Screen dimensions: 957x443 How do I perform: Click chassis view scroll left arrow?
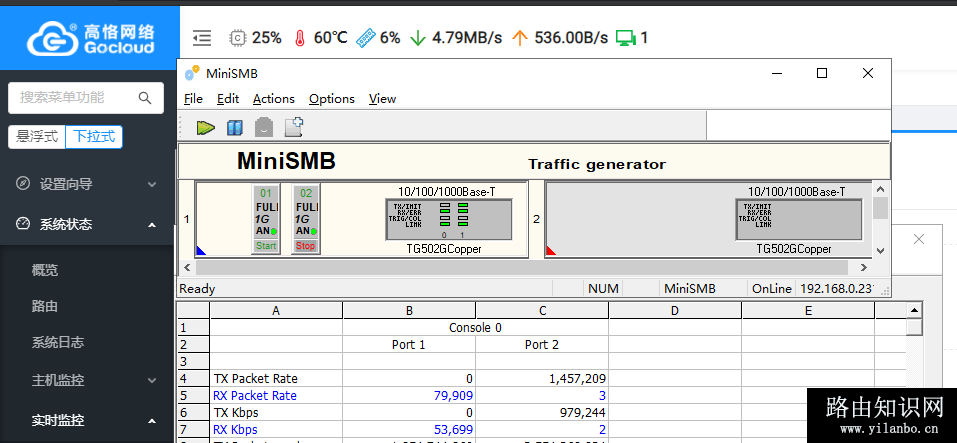[187, 267]
